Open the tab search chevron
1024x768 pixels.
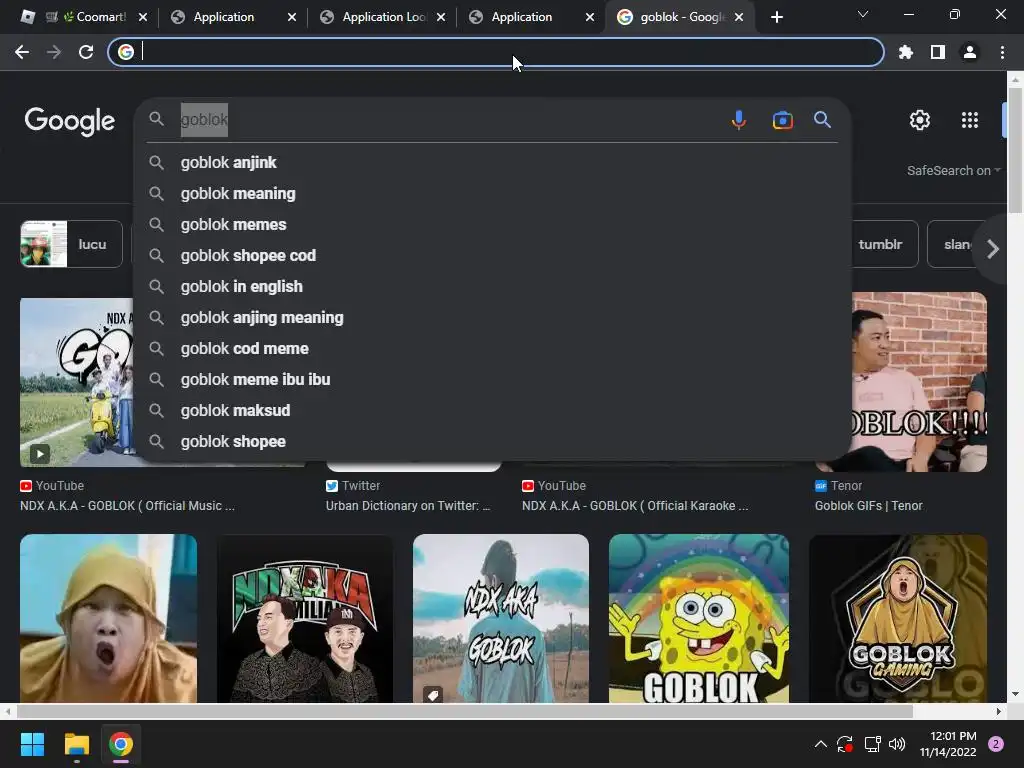(863, 14)
